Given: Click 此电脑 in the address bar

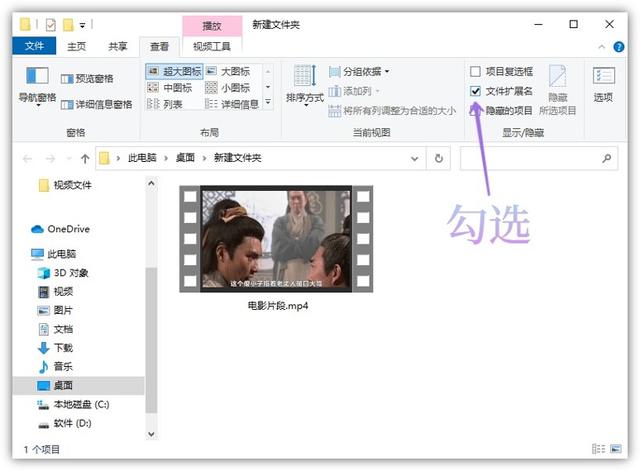Looking at the screenshot, I should [142, 158].
